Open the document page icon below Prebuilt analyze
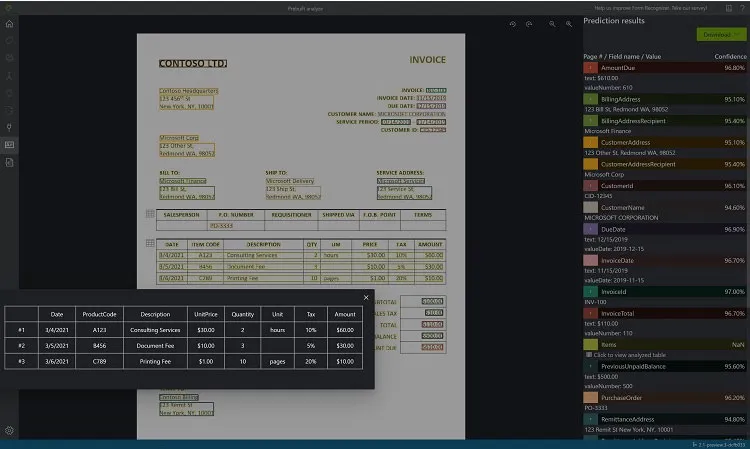The height and width of the screenshot is (449, 750). click(10, 162)
